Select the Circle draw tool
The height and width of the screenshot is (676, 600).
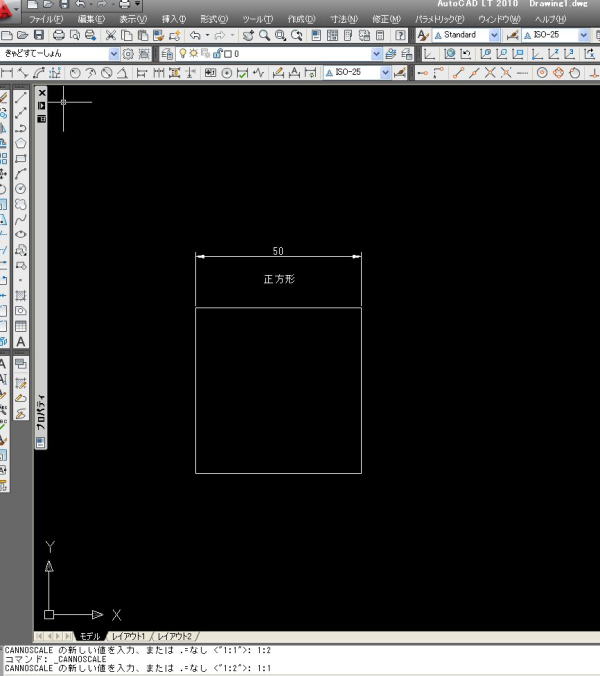pyautogui.click(x=21, y=189)
